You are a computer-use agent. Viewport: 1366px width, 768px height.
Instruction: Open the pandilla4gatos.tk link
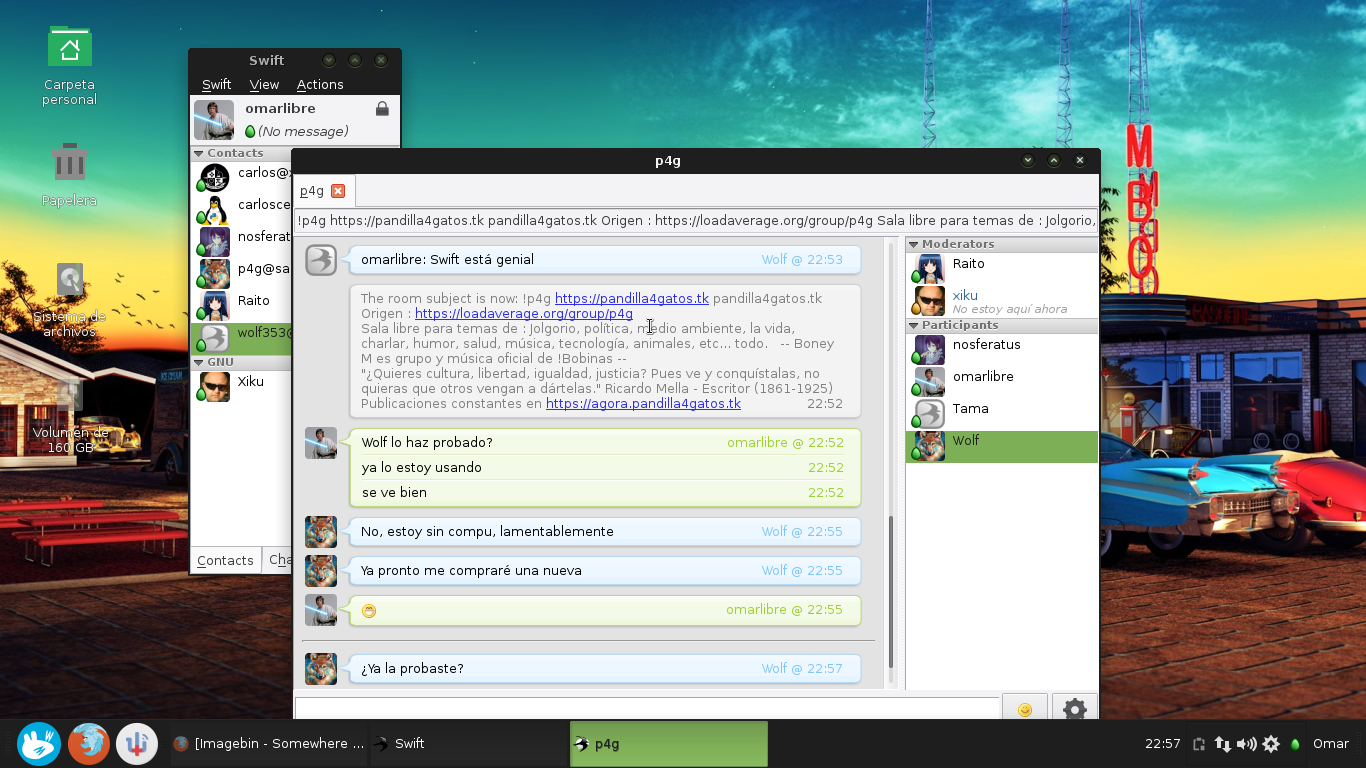[632, 298]
